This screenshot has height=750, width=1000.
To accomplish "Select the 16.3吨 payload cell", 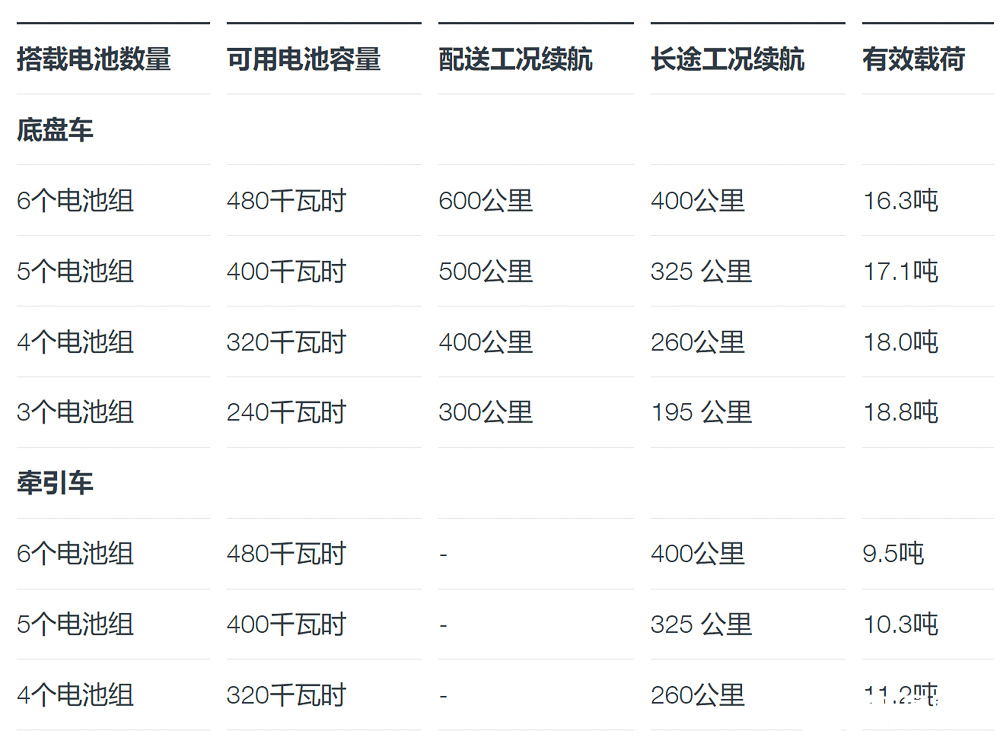I will [x=900, y=201].
